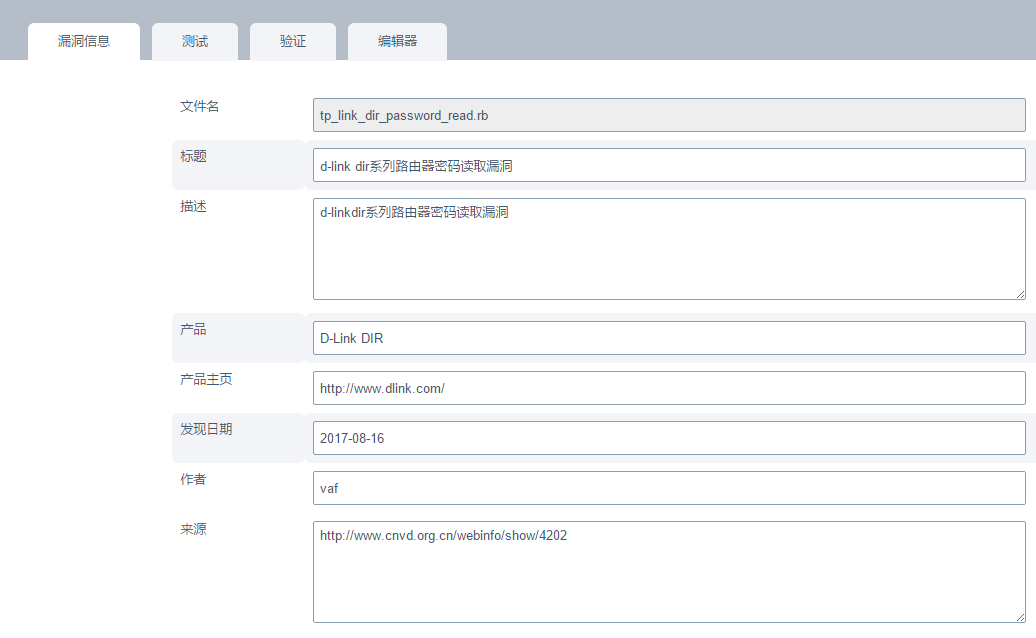Click the 产品主页 label
The image size is (1036, 638).
206,379
